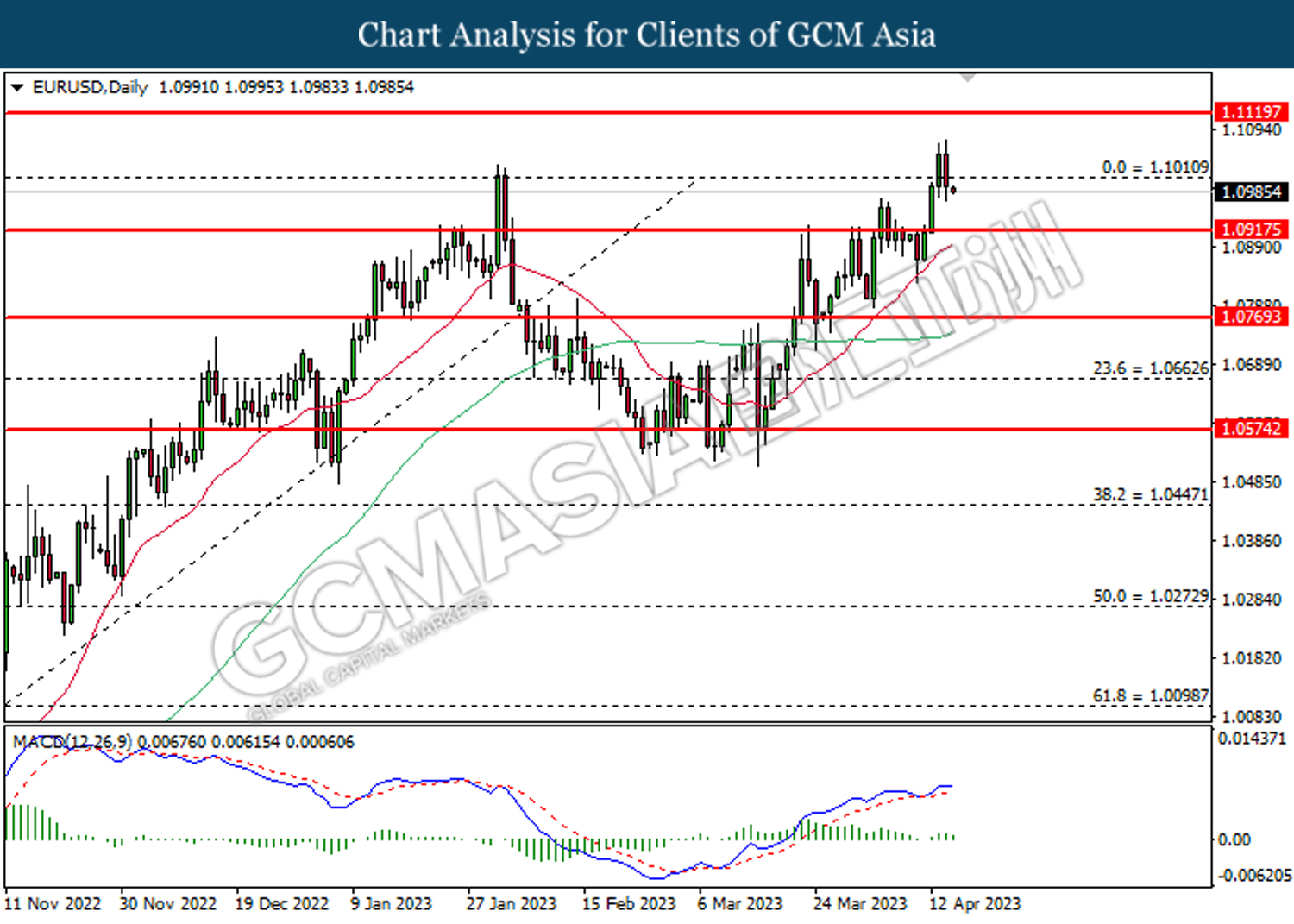Click the 24 Mar 2023 date label
Image resolution: width=1294 pixels, height=924 pixels.
coord(860,903)
